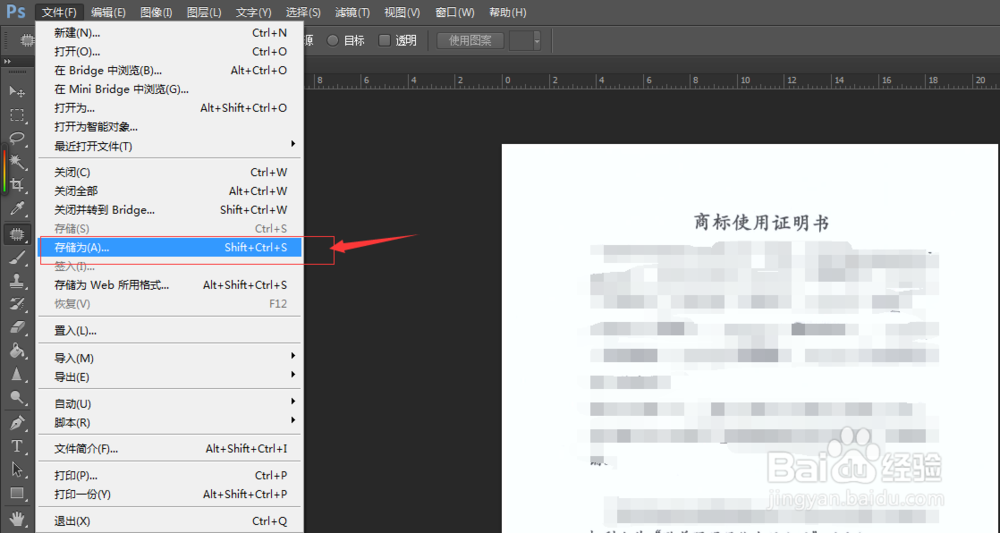1000x533 pixels.
Task: Choose 关闭并转到 Bridge...
Action: (170, 210)
